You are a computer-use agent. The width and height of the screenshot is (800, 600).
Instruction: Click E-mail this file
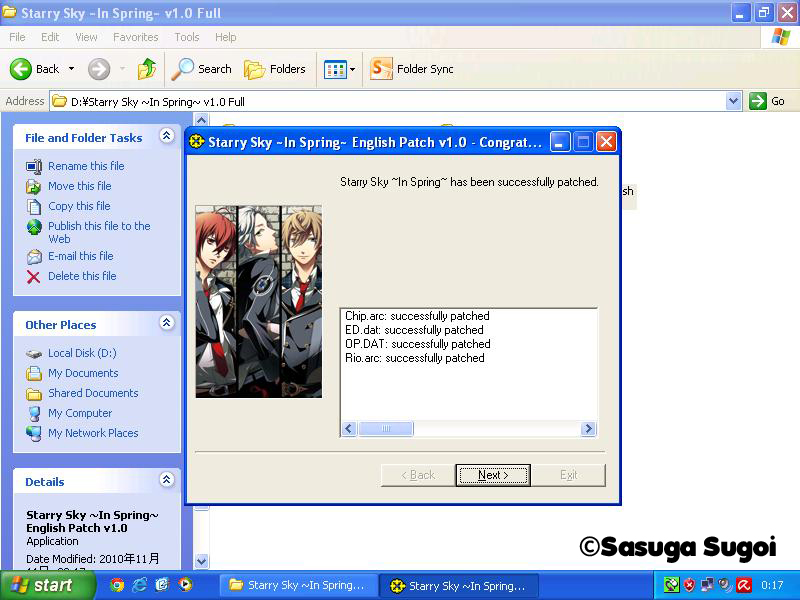(81, 256)
